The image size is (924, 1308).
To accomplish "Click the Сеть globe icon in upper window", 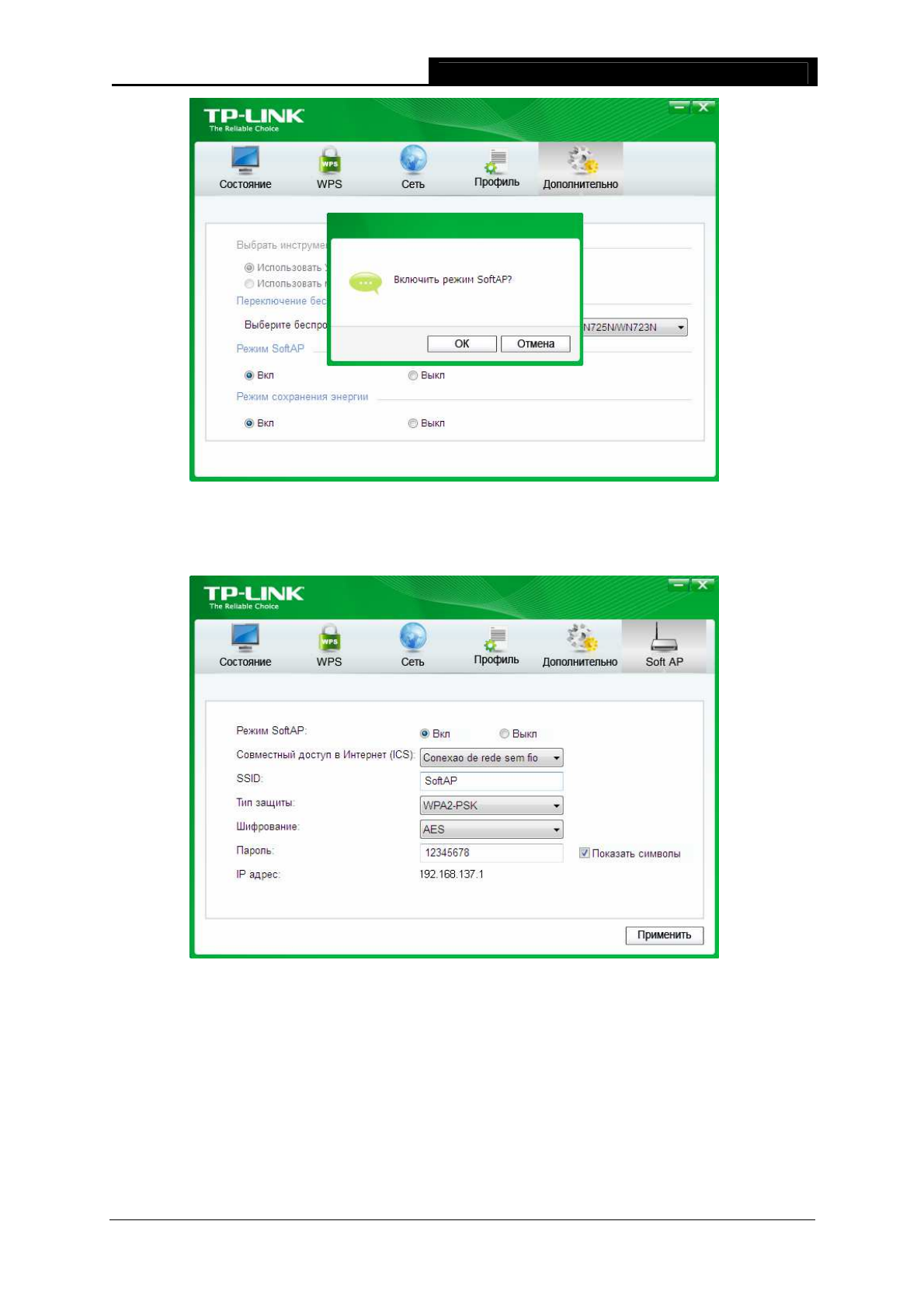I will (x=412, y=160).
